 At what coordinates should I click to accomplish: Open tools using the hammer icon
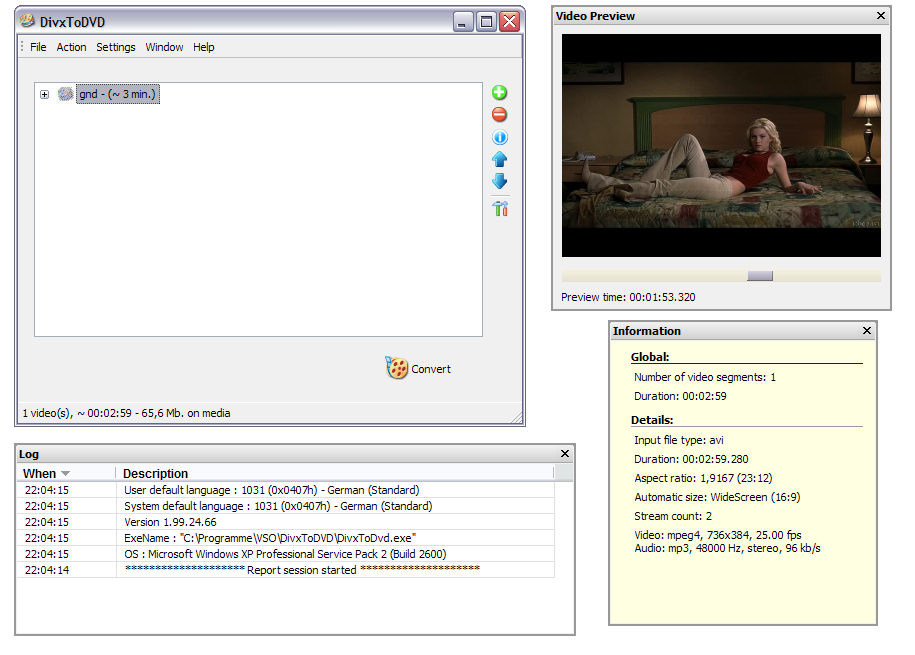(500, 210)
